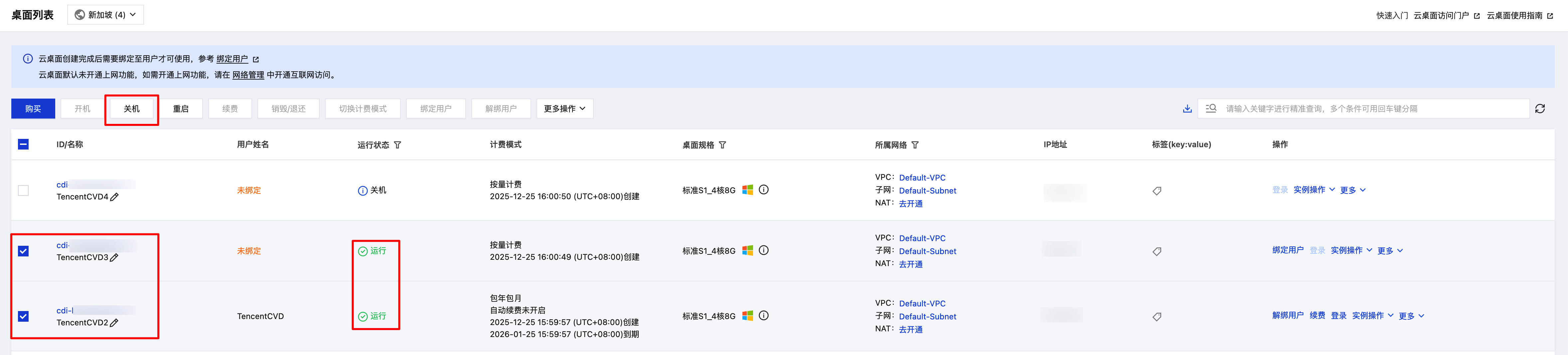Check the TencentCVD4 row checkbox
This screenshot has width=1568, height=355.
[23, 190]
